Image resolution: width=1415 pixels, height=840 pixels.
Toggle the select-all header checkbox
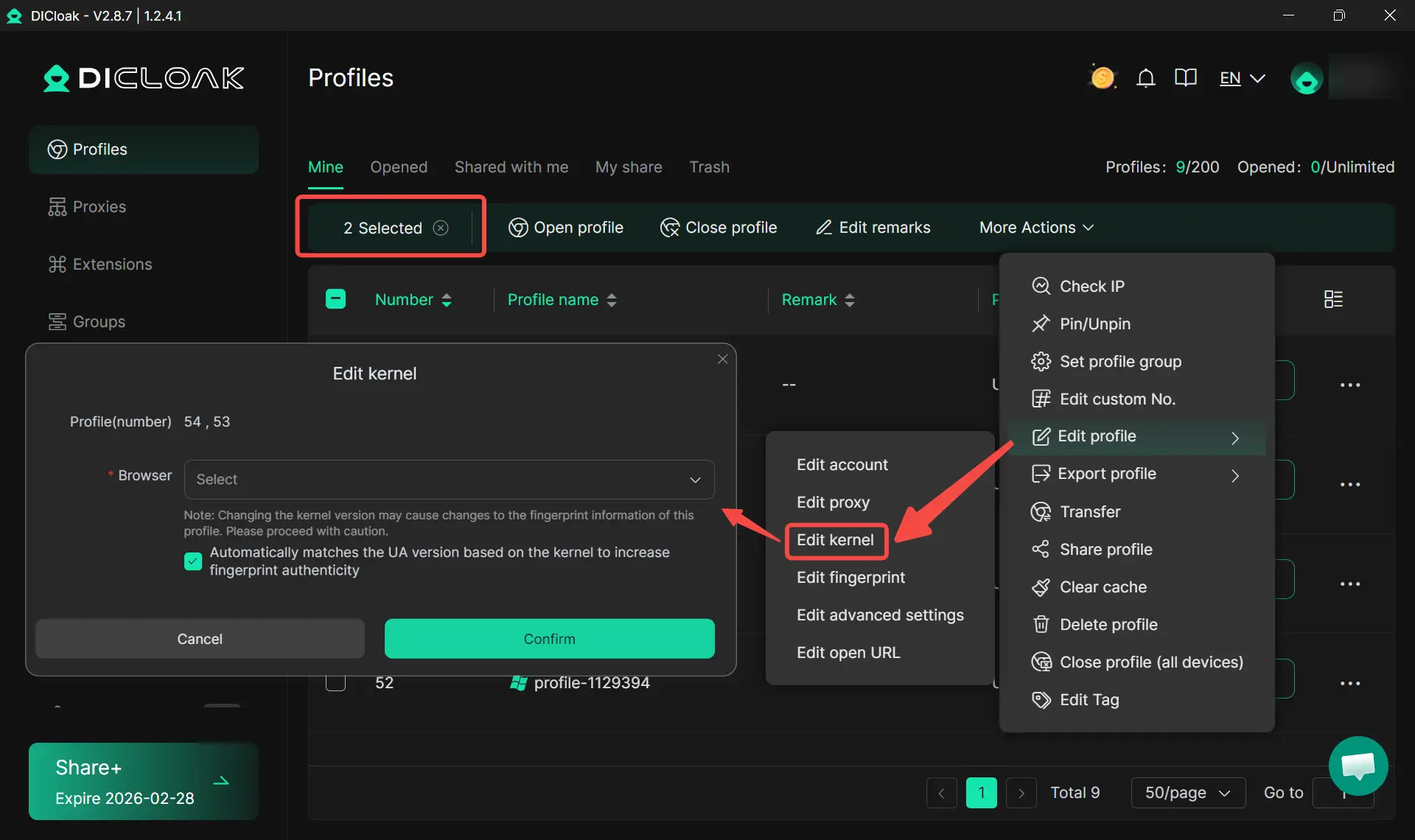(335, 299)
